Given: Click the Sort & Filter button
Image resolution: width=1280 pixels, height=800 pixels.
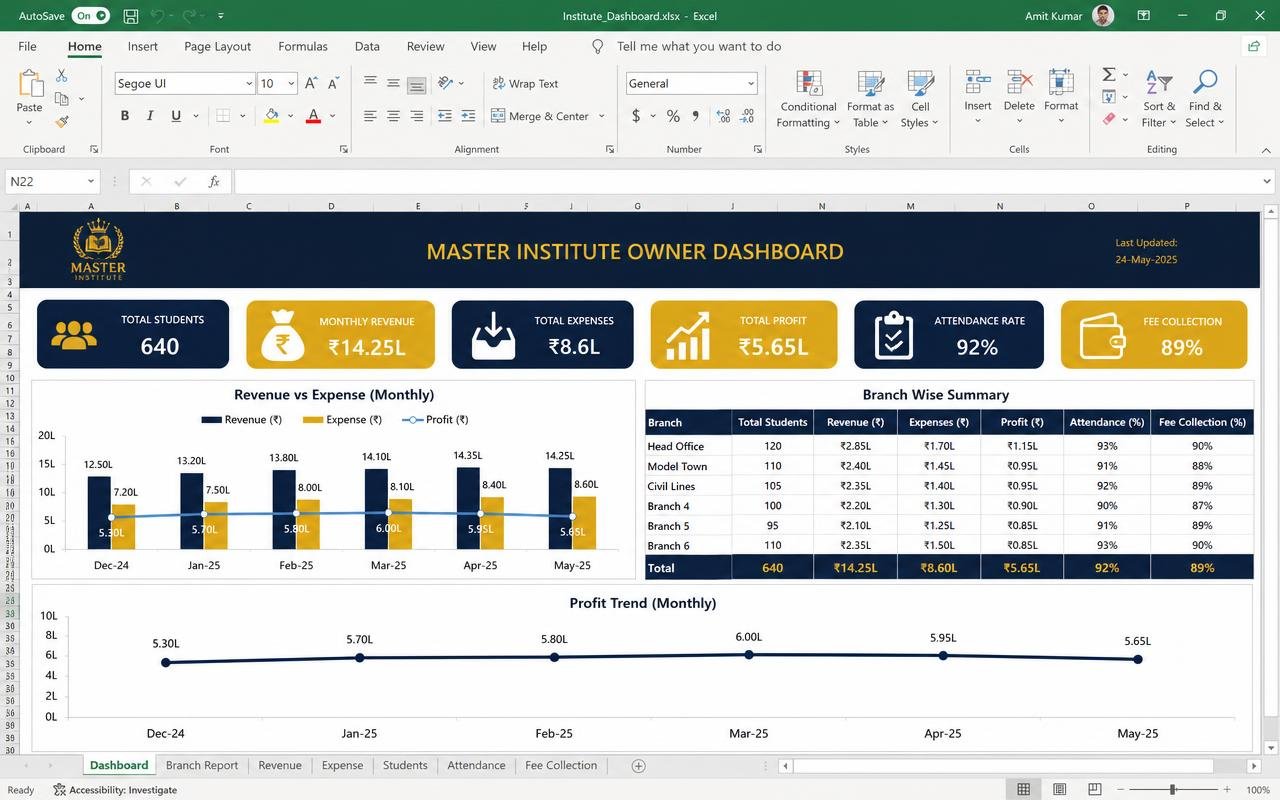Looking at the screenshot, I should tap(1160, 99).
